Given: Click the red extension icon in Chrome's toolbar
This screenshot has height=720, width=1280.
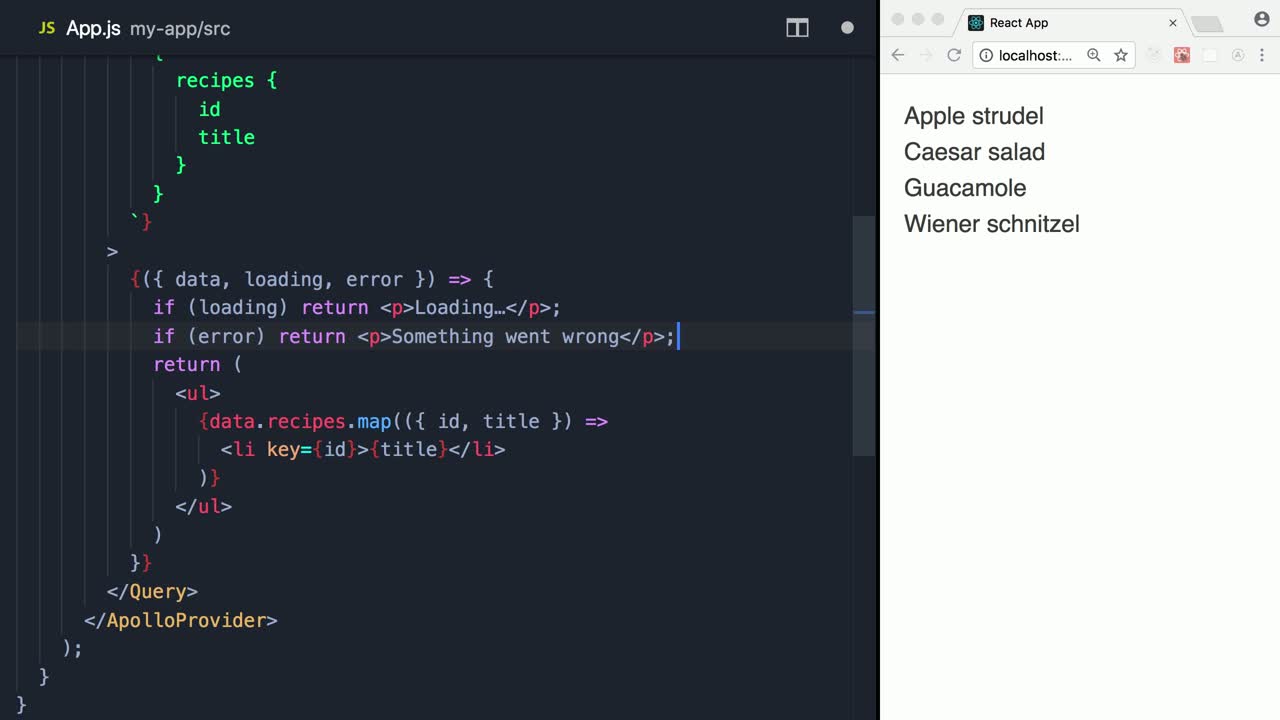Looking at the screenshot, I should tap(1182, 55).
